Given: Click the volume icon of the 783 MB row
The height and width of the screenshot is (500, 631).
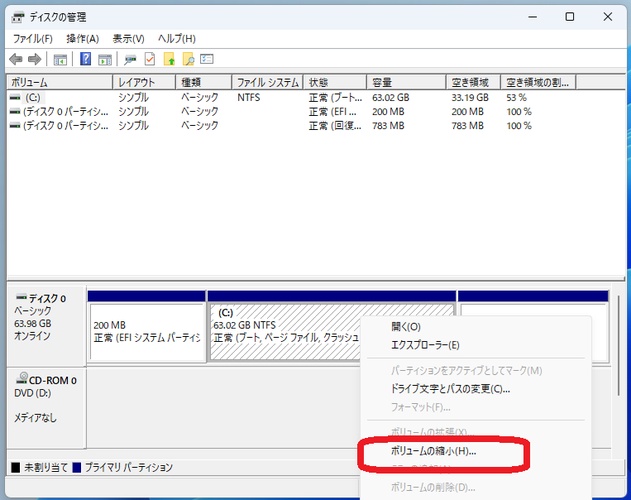Looking at the screenshot, I should (x=15, y=126).
